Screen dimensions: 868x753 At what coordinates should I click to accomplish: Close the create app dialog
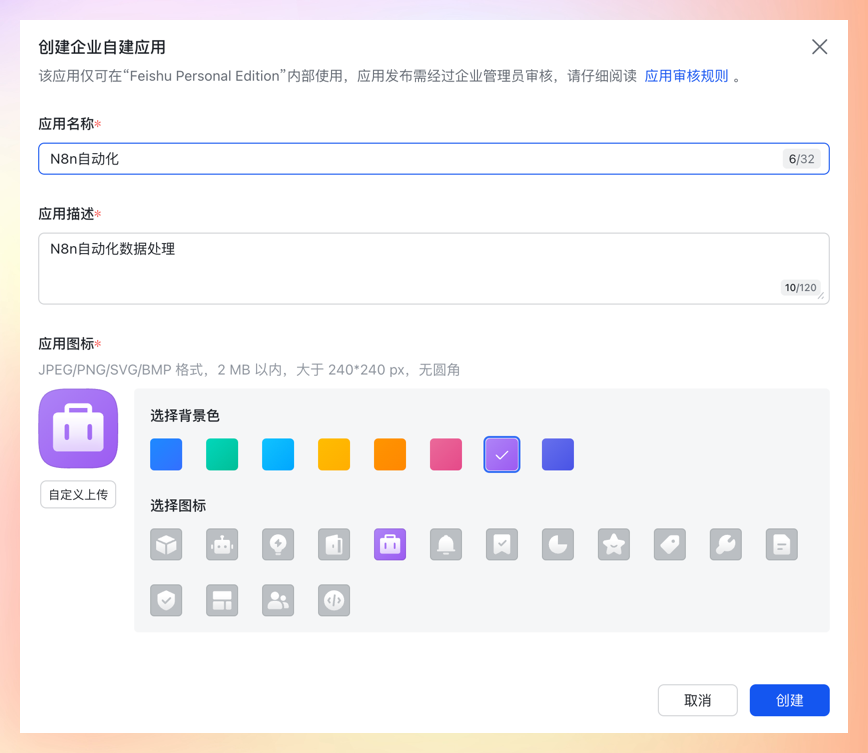[x=819, y=47]
